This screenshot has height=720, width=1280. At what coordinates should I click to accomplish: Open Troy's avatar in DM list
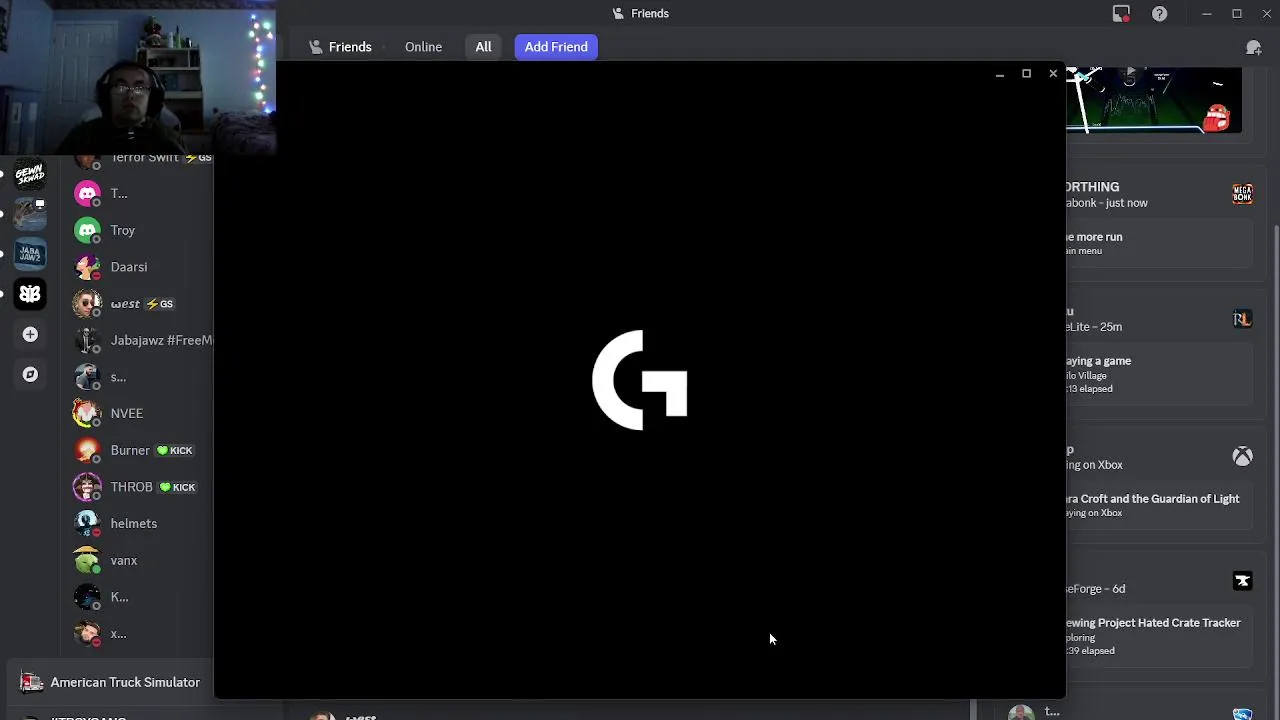tap(88, 230)
